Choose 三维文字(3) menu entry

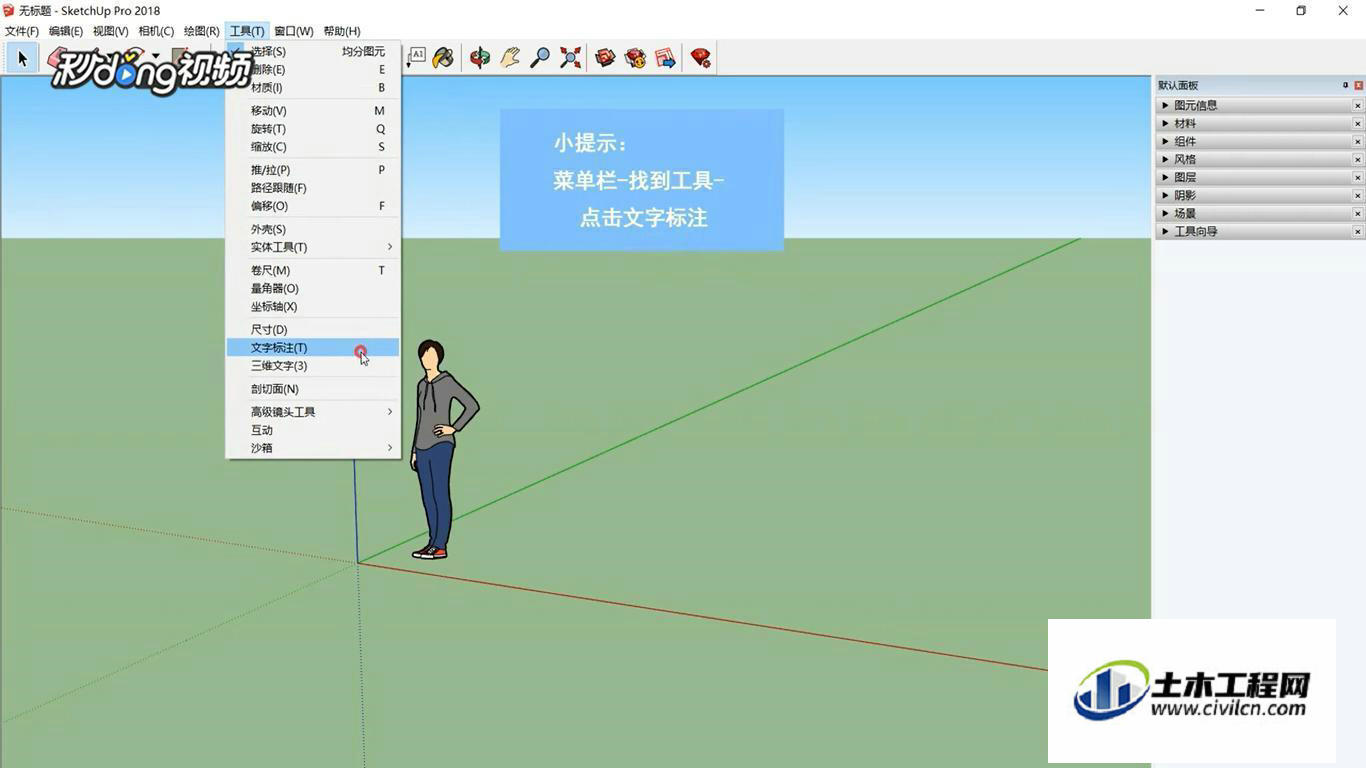[x=313, y=366]
